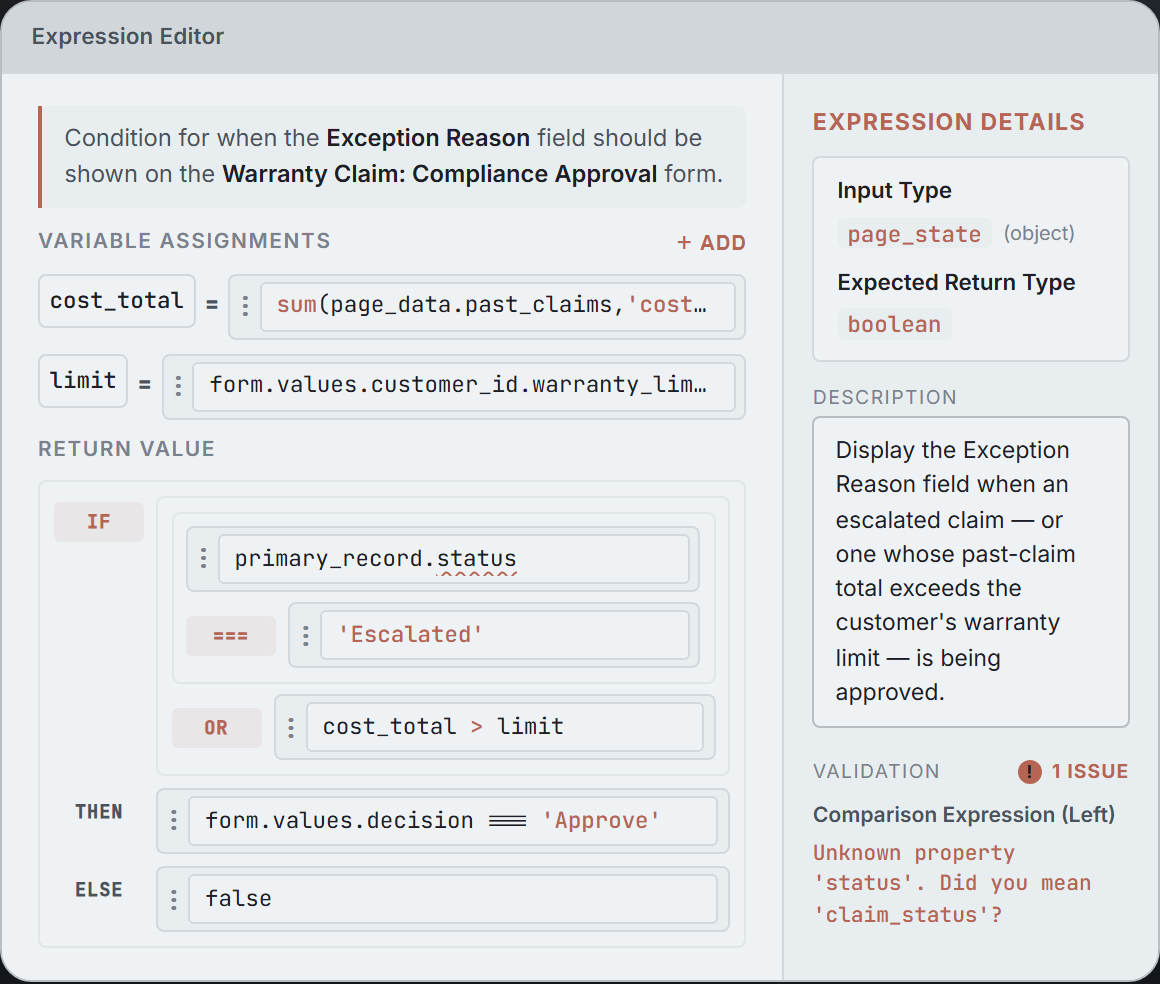Click the DESCRIPTION section heading
Image resolution: width=1160 pixels, height=984 pixels.
(x=885, y=398)
